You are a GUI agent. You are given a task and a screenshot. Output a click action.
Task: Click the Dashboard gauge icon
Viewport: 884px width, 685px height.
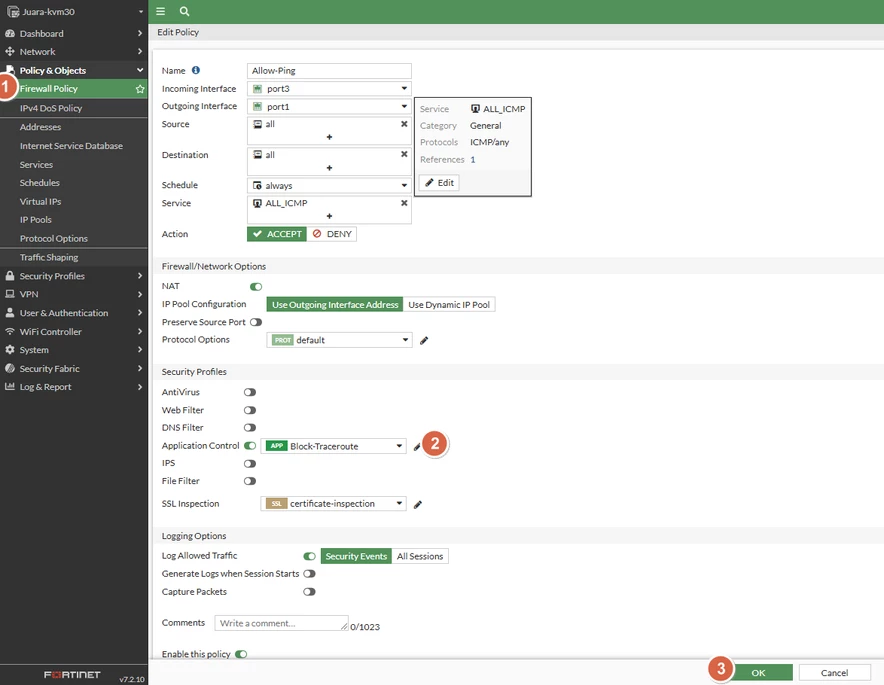pos(10,33)
